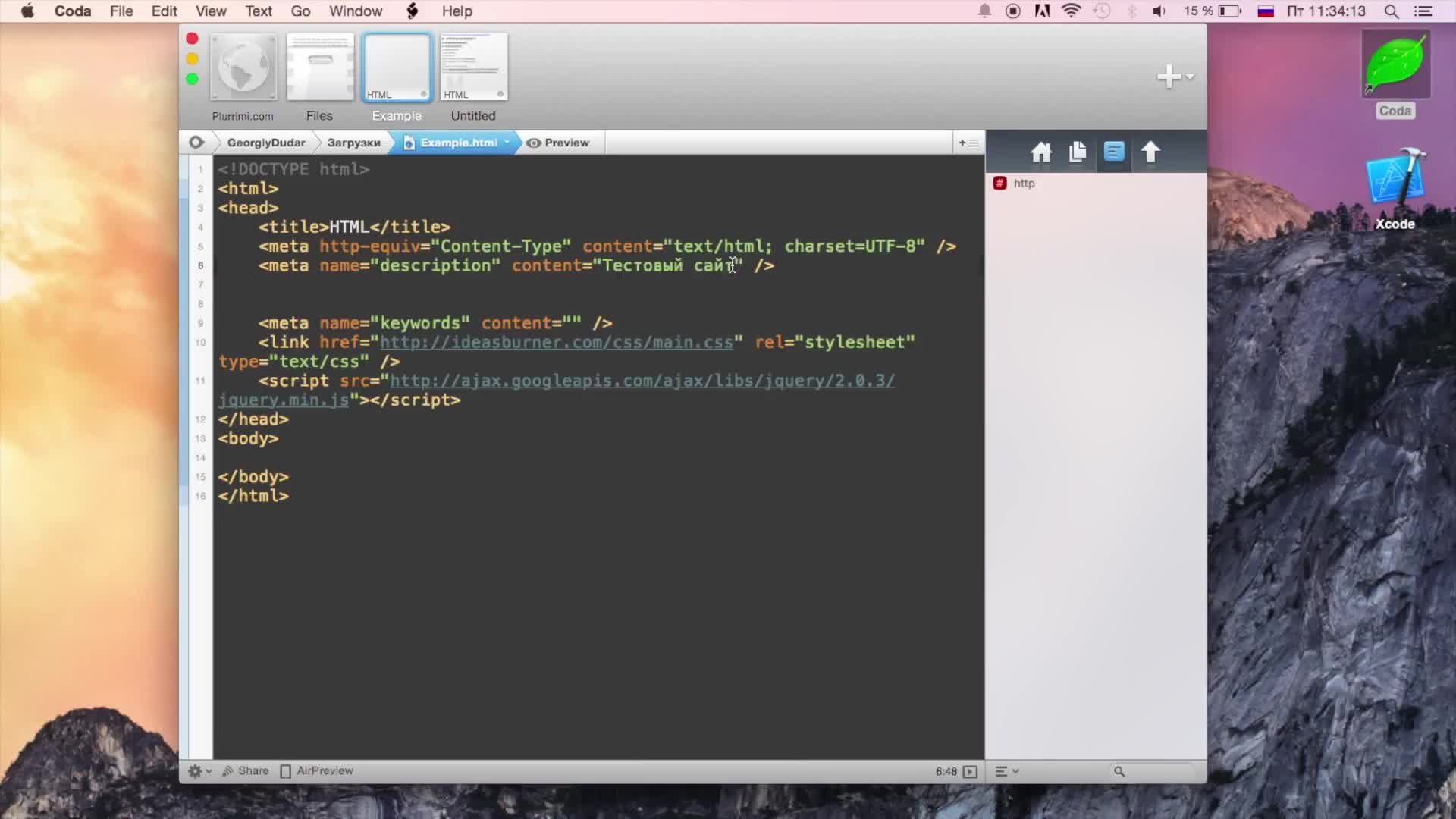Follow the ideasburner.com main.css link

[x=556, y=342]
